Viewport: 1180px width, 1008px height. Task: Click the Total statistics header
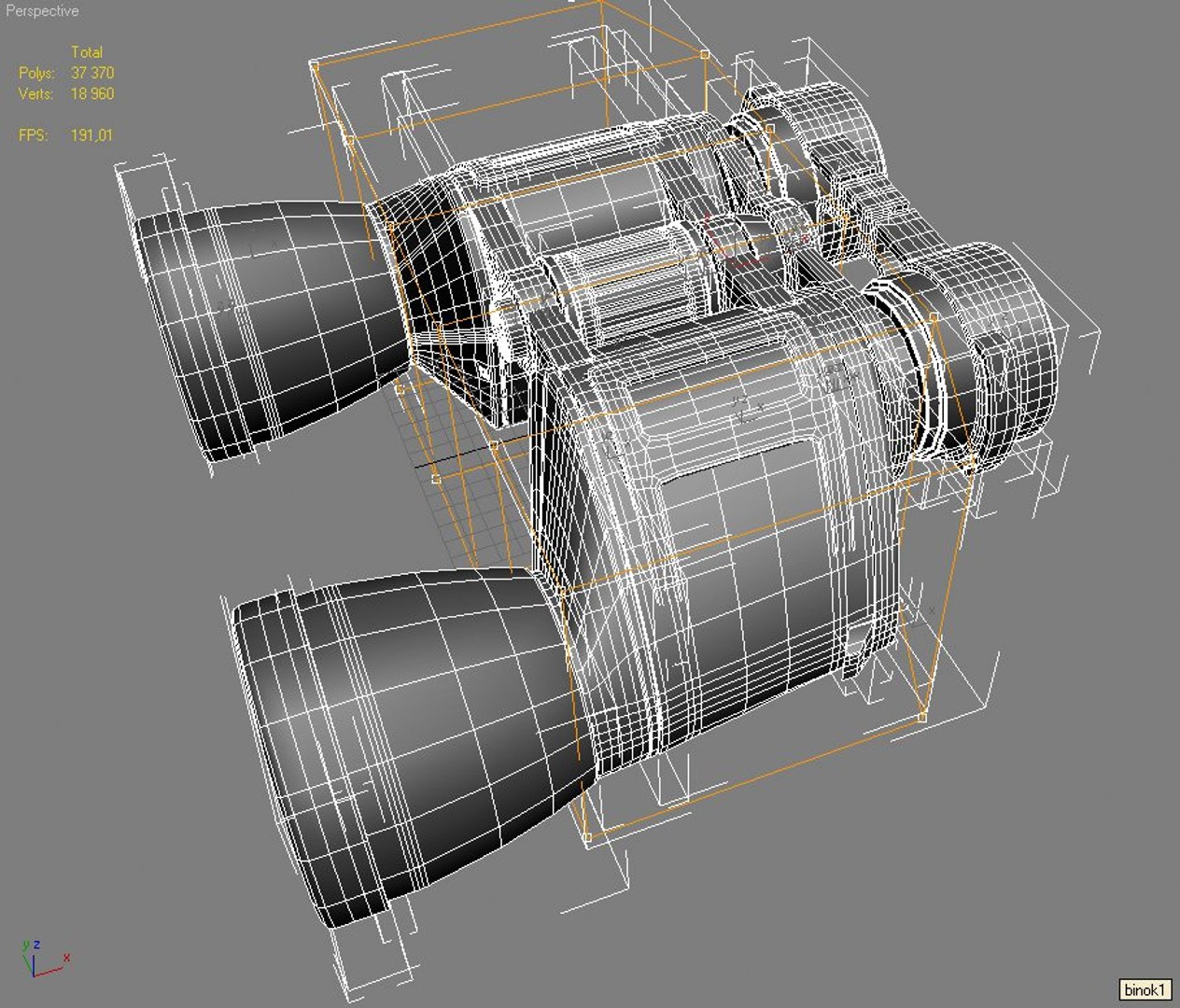click(87, 52)
